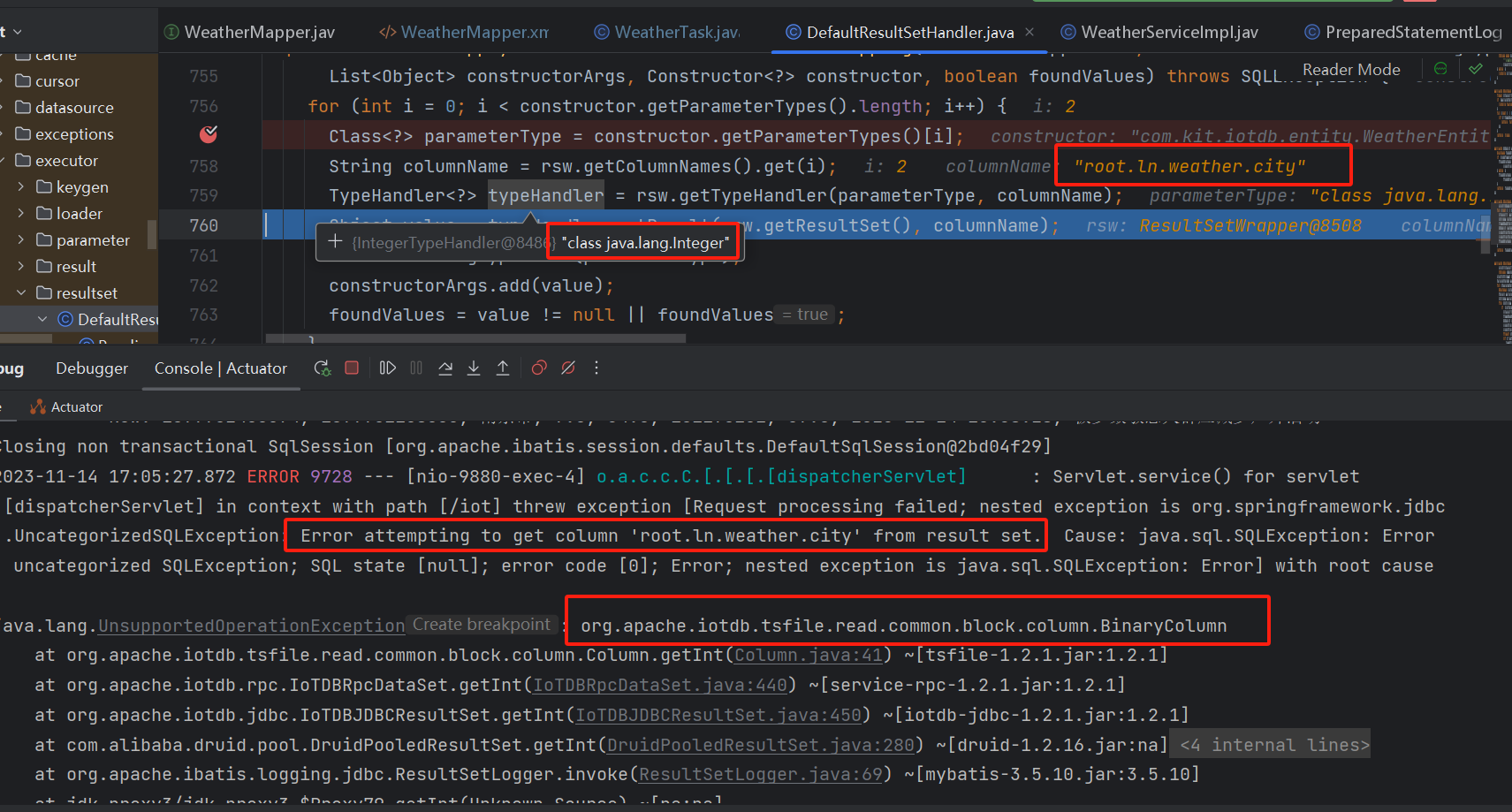1512x812 pixels.
Task: Toggle Mute Breakpoints in the debug toolbar
Action: 568,368
